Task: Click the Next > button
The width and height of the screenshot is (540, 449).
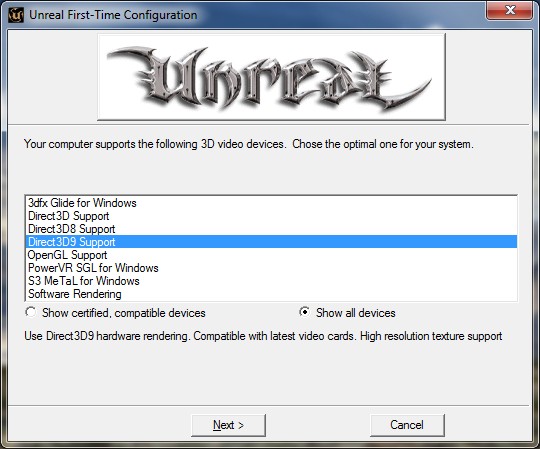Action: click(x=228, y=425)
